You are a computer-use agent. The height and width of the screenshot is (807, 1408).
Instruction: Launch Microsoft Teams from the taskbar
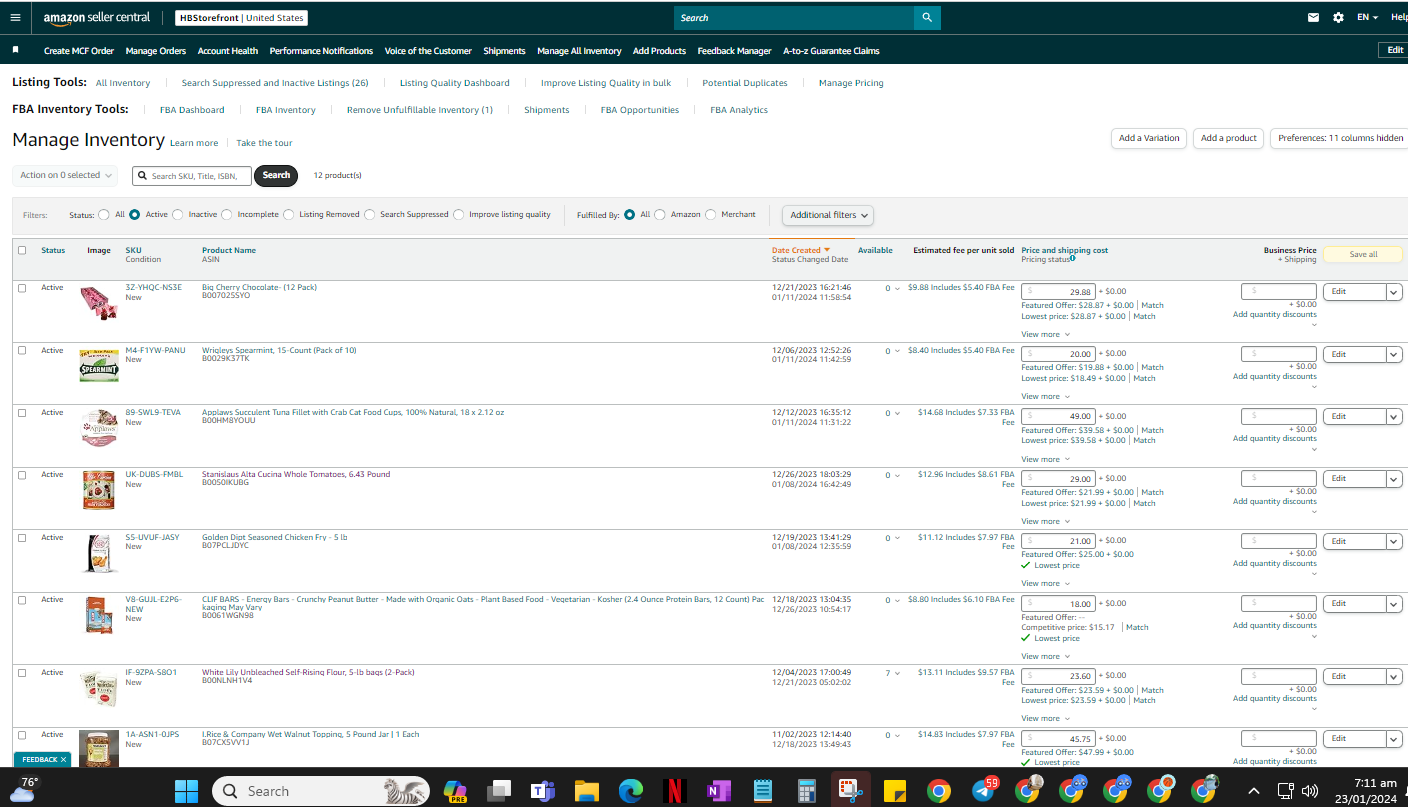coord(543,791)
